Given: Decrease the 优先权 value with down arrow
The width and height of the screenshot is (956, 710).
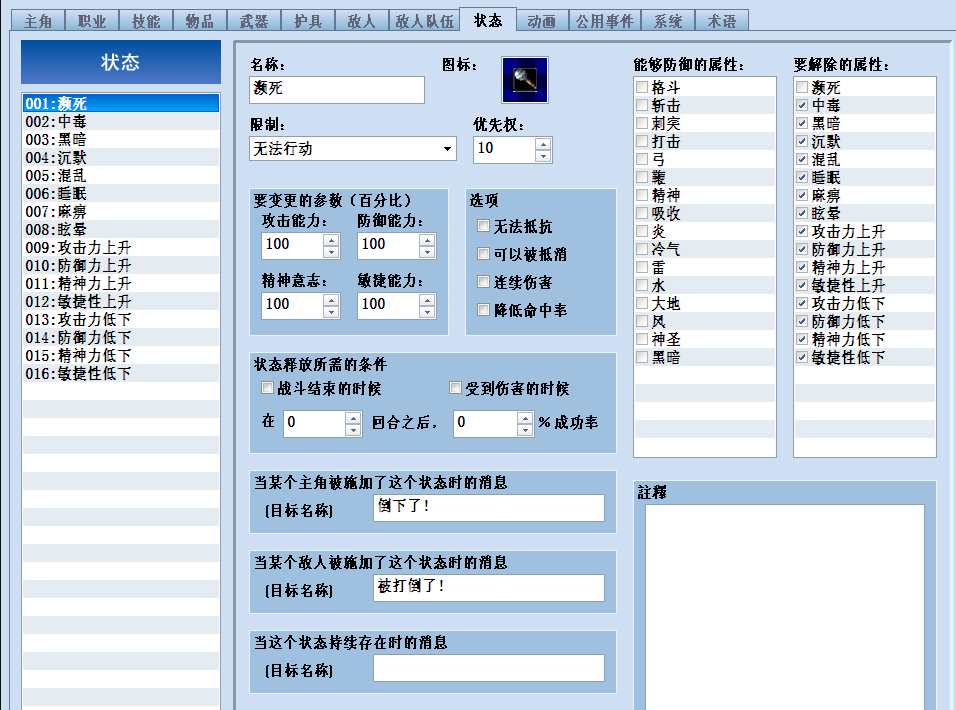Looking at the screenshot, I should coord(543,156).
